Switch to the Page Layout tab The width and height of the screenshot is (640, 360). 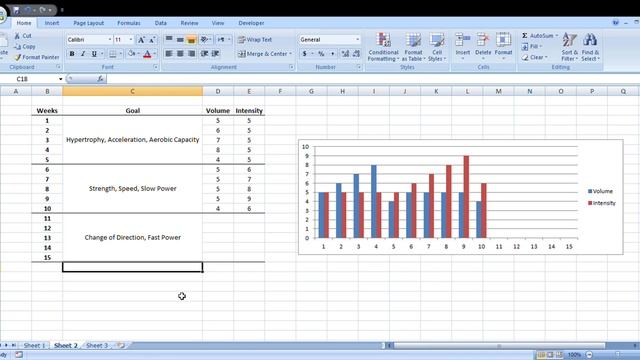(x=89, y=23)
